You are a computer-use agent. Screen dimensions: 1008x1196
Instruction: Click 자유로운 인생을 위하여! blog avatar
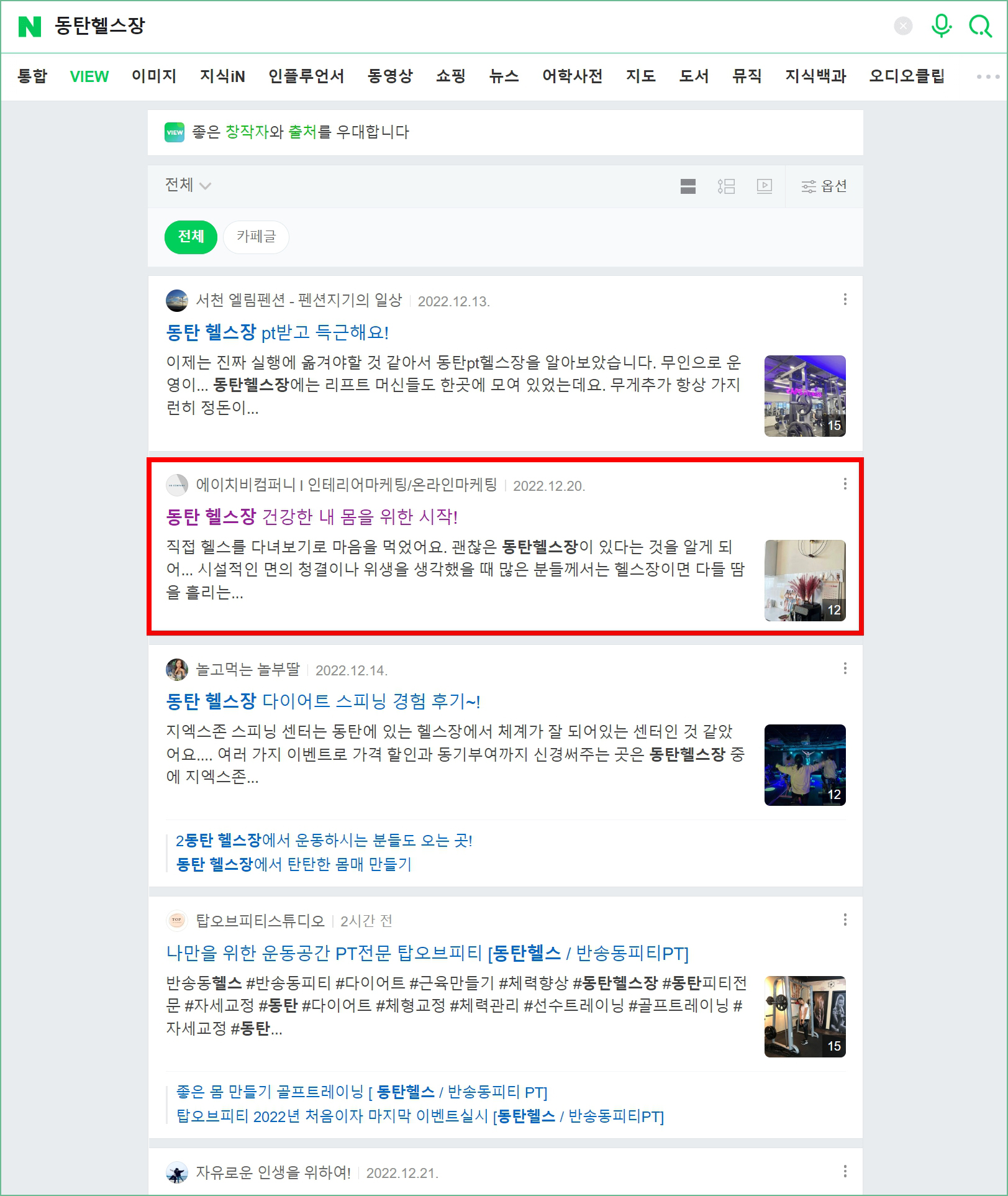coord(177,1173)
